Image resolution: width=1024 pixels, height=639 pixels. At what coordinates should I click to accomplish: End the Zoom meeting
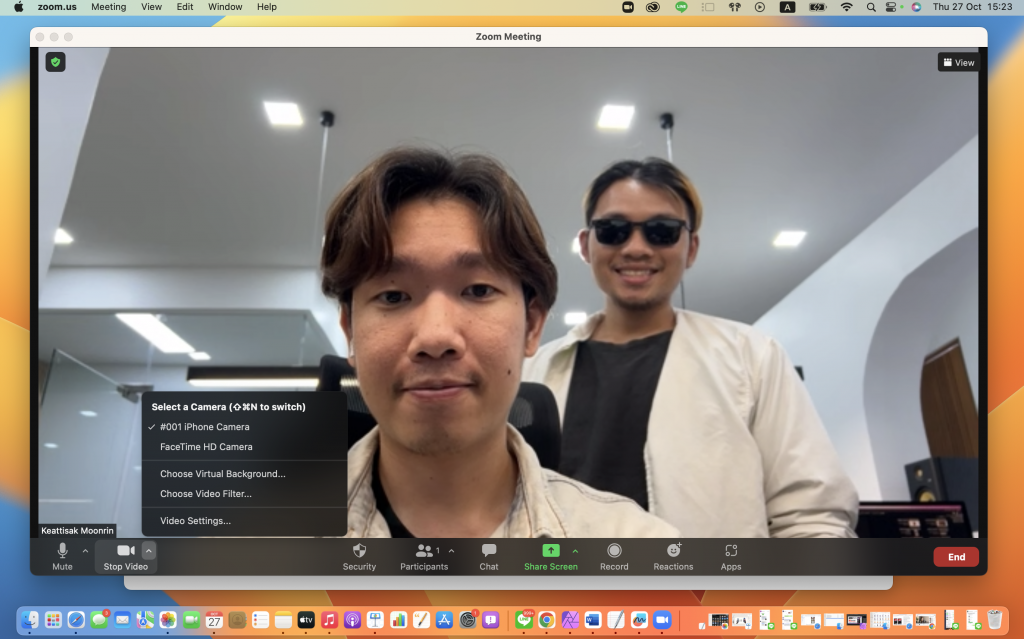pos(955,556)
